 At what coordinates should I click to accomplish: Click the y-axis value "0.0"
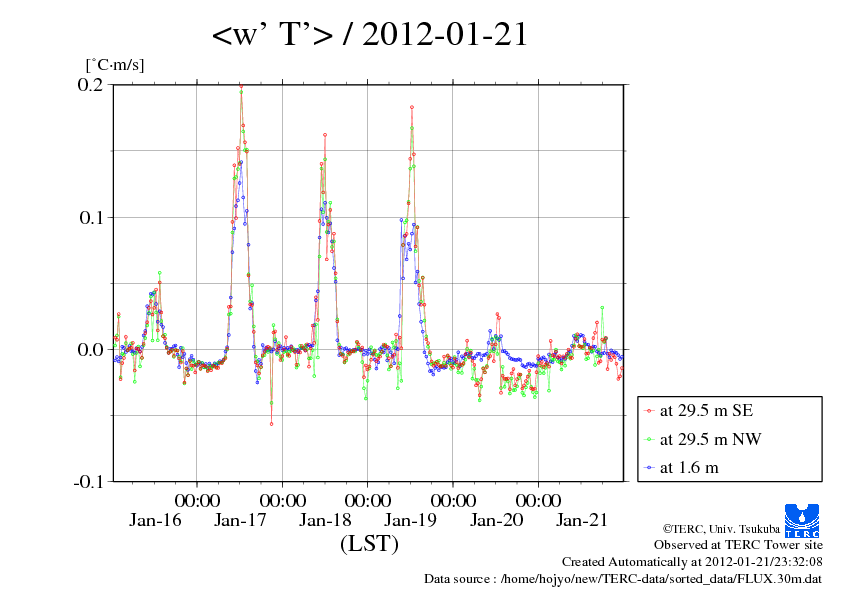coord(90,350)
